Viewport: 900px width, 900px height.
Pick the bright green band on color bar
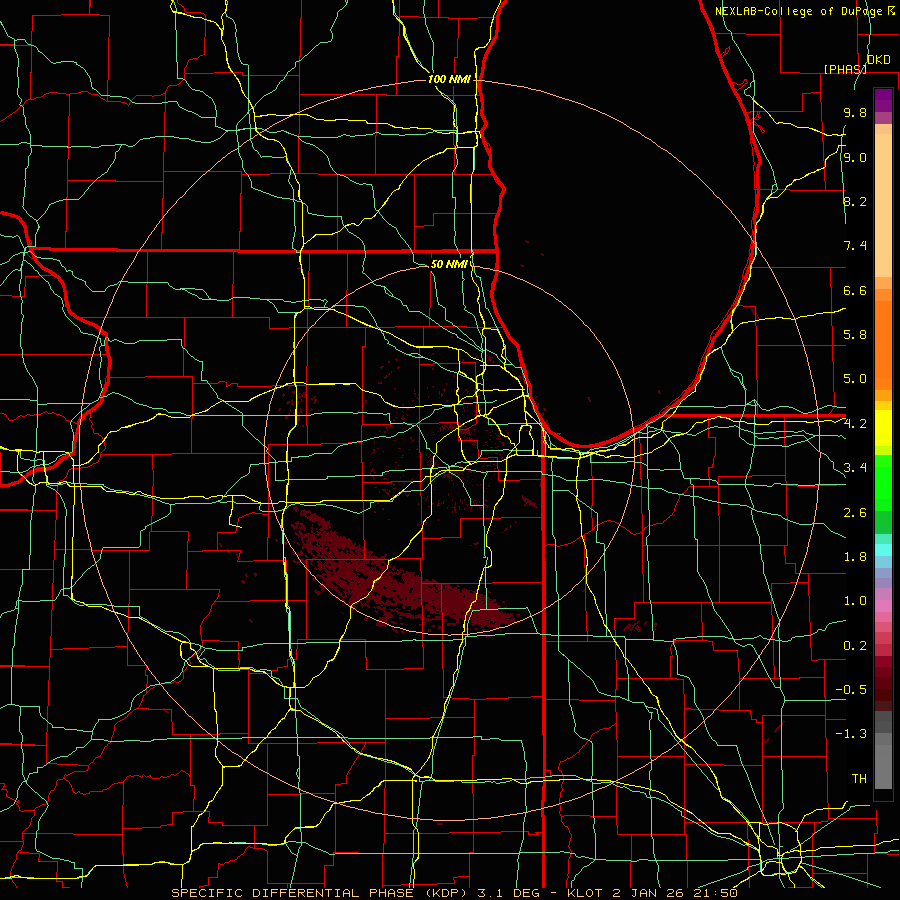(883, 483)
